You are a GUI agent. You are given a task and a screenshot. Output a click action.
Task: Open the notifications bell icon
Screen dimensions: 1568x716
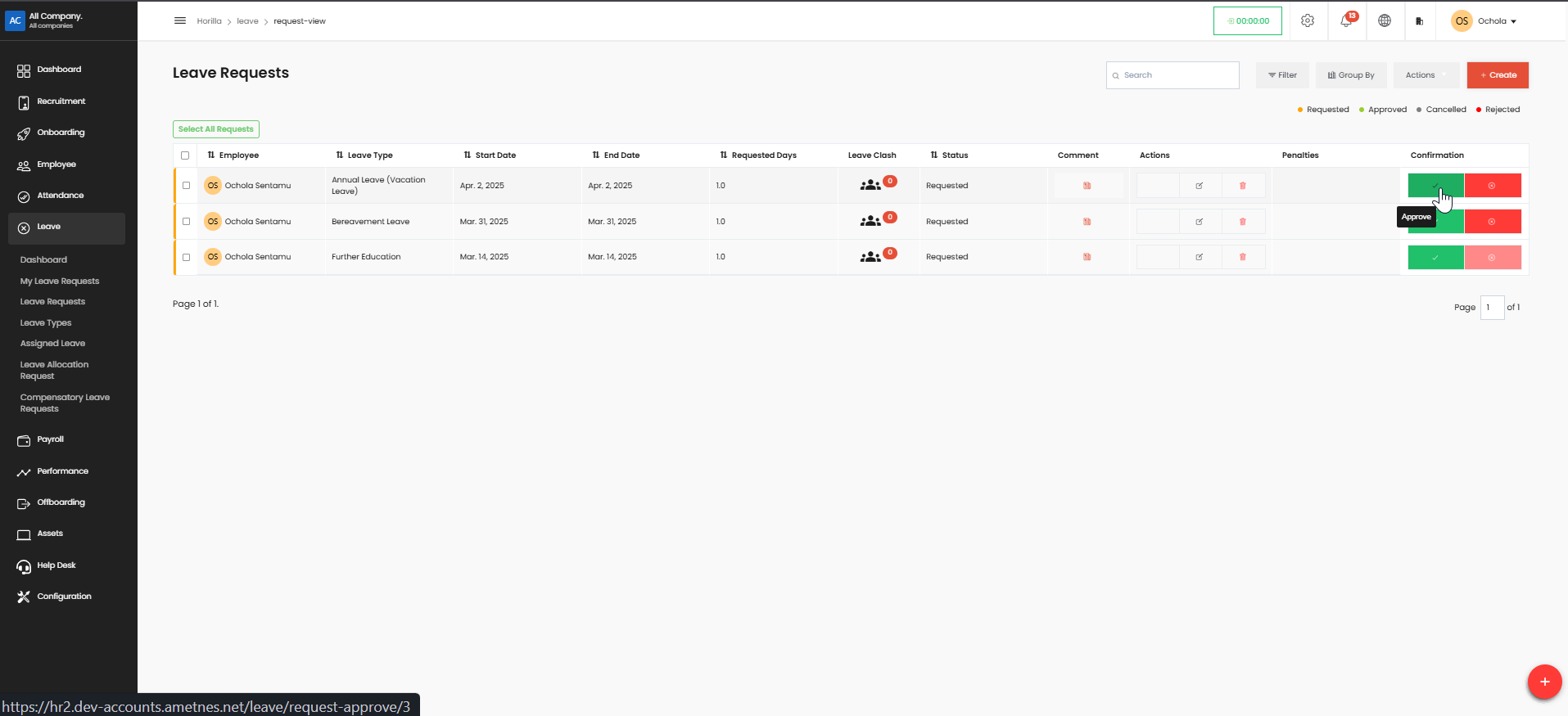1346,20
